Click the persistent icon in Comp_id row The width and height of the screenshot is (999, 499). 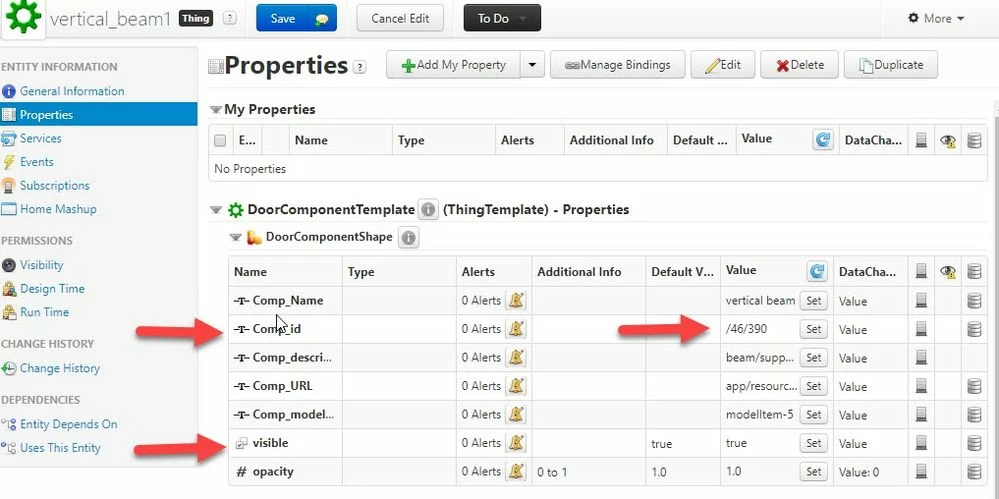point(921,329)
